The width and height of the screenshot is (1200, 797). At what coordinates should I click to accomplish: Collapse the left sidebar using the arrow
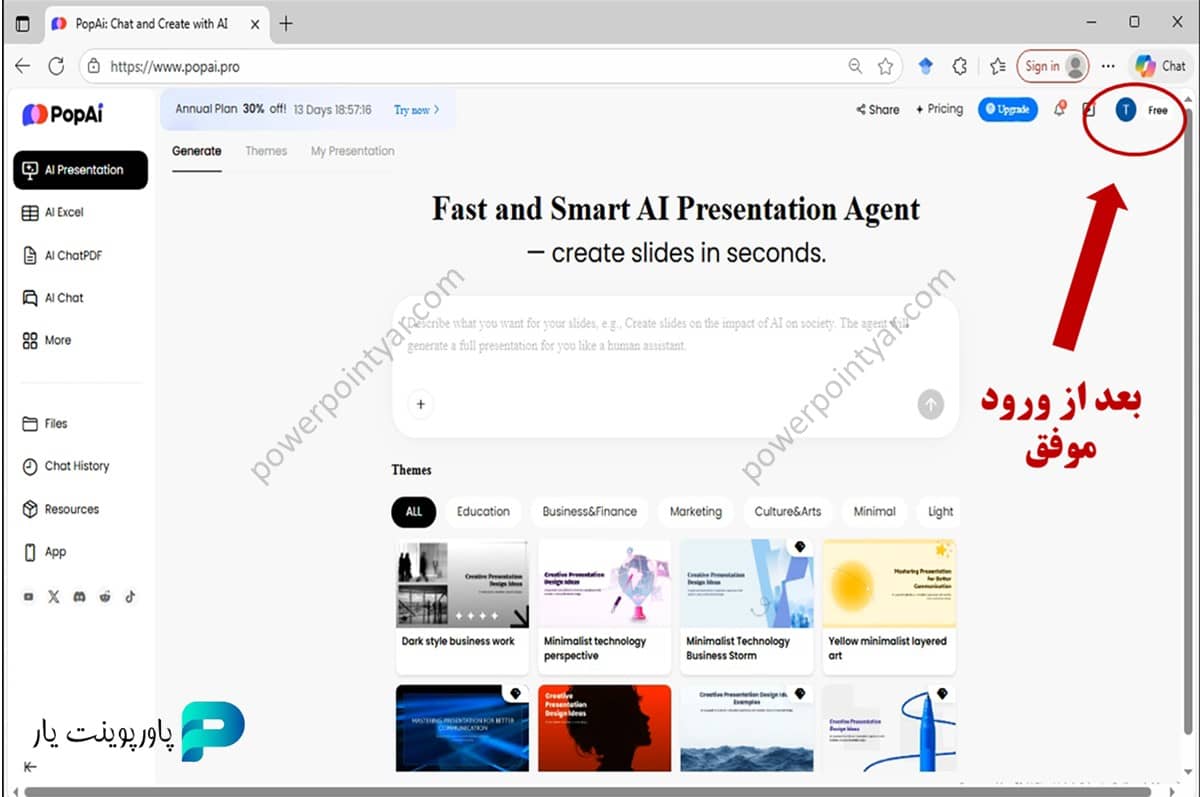[x=30, y=767]
